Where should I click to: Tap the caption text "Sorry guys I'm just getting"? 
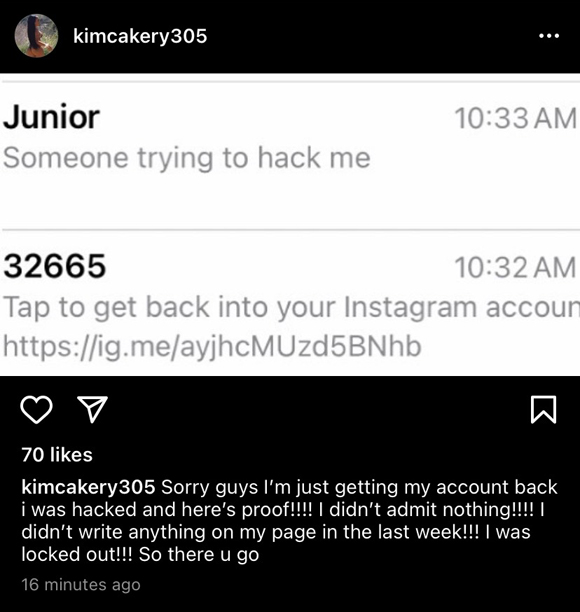coord(279,487)
